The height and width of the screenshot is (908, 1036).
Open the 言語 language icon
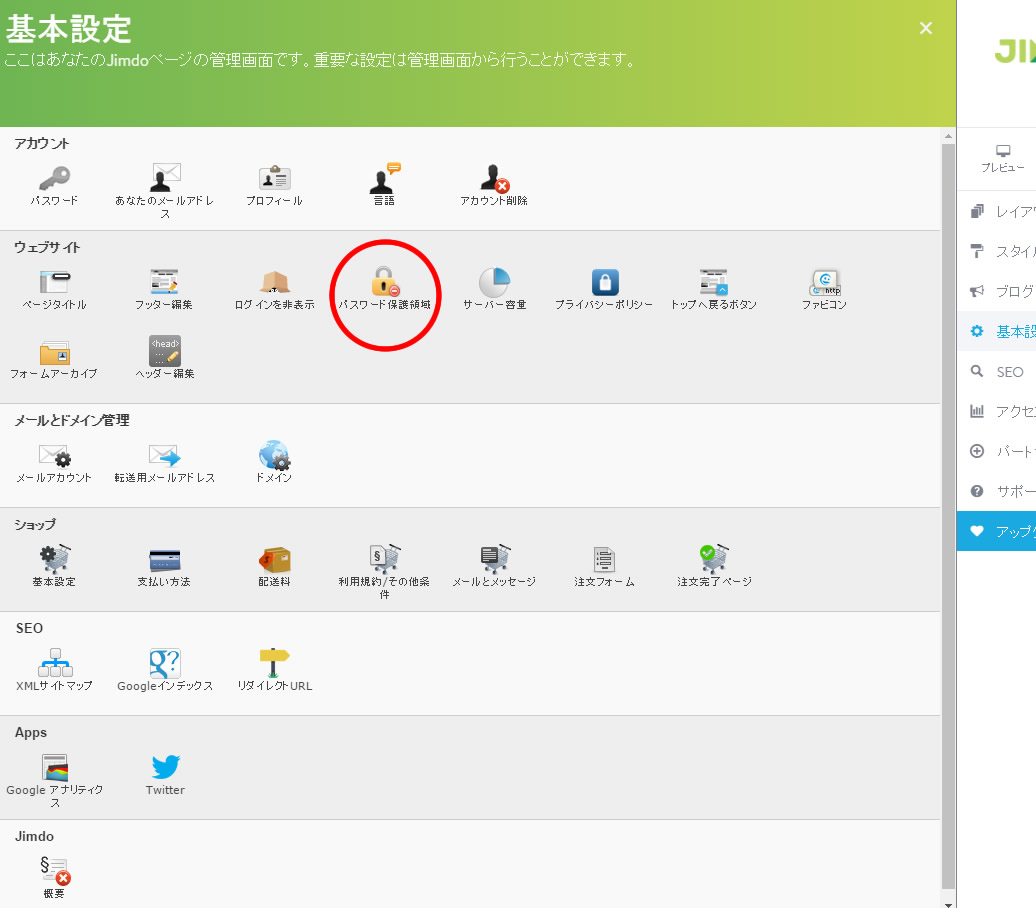tap(384, 177)
